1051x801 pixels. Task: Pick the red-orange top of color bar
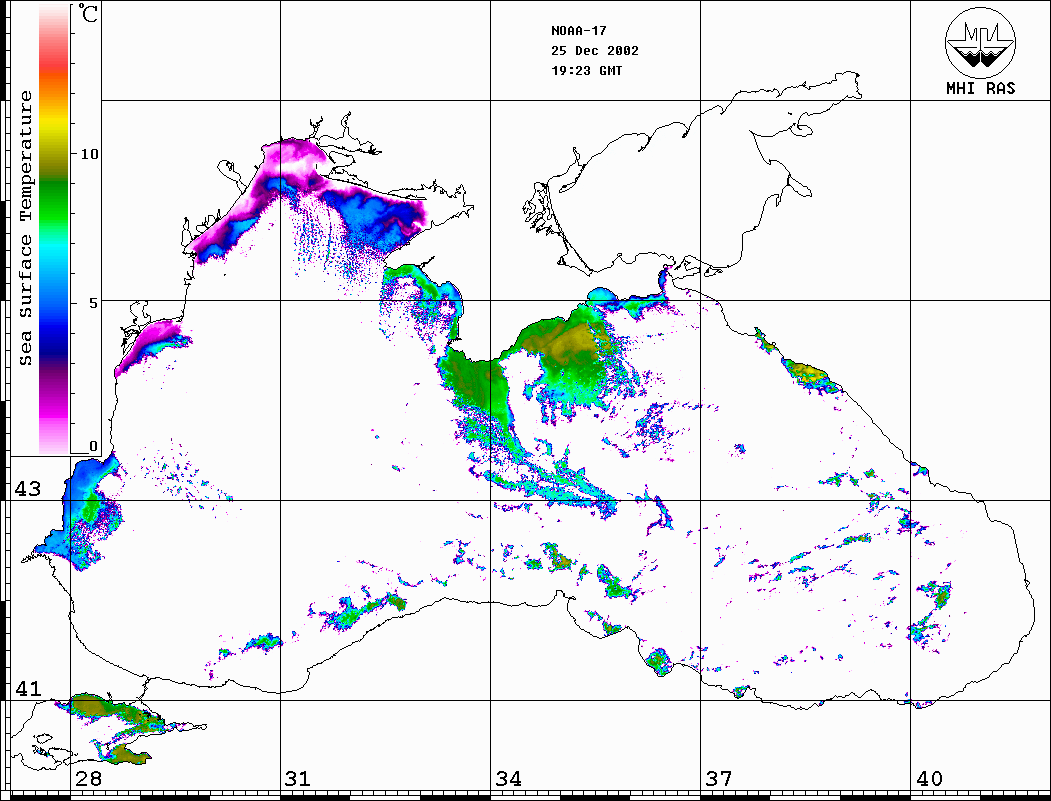[54, 67]
